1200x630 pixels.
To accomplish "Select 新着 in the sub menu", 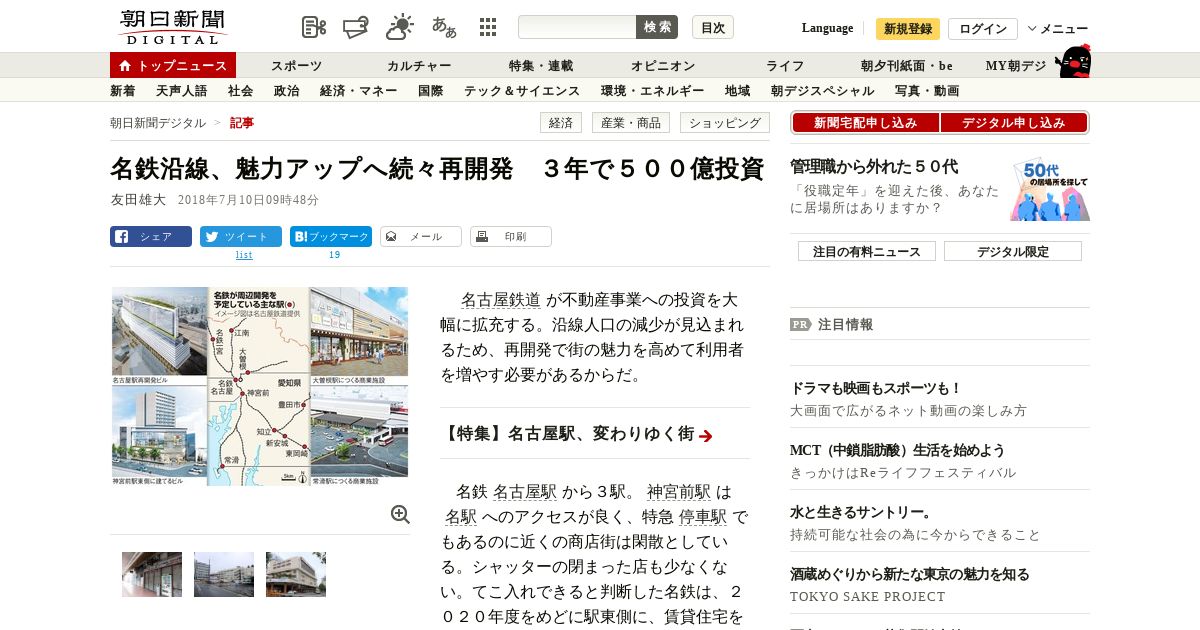I will pyautogui.click(x=122, y=91).
